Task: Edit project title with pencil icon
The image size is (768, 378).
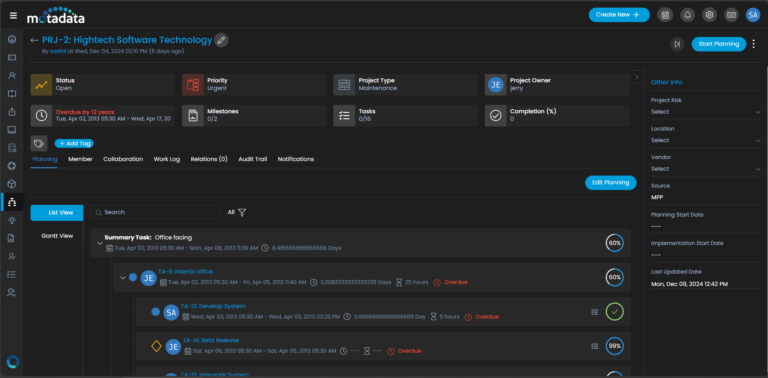Action: 221,40
